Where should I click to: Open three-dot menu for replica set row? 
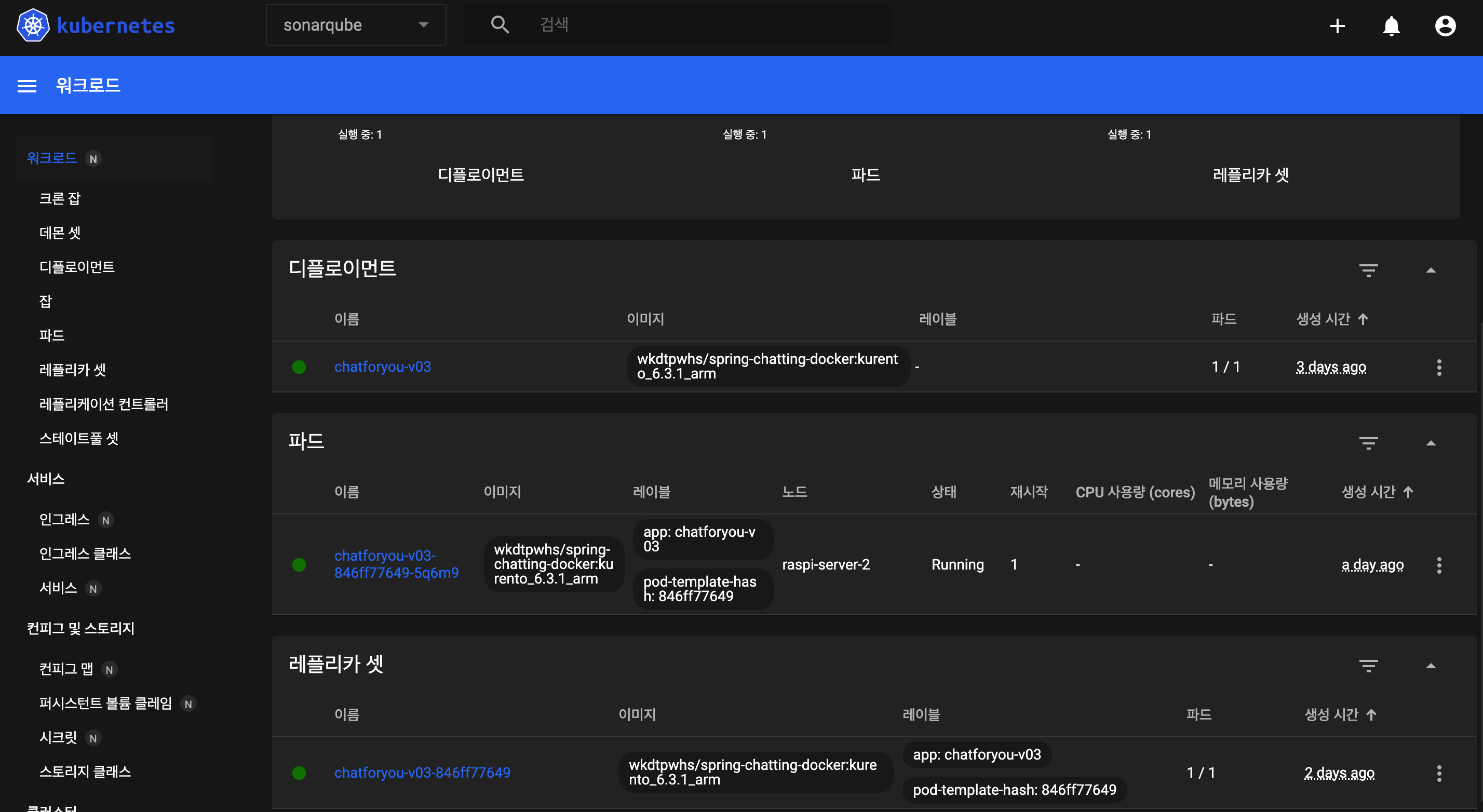coord(1439,773)
